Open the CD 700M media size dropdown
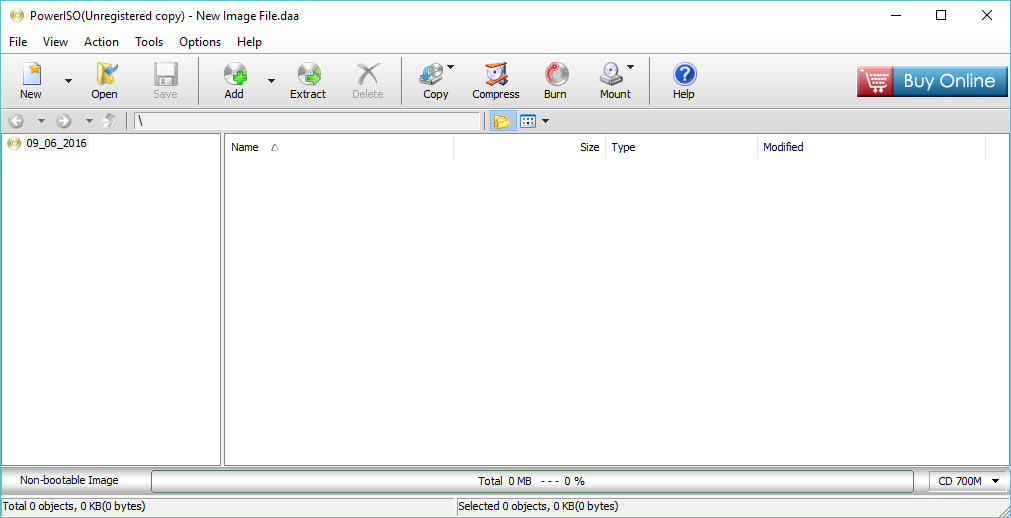Image resolution: width=1011 pixels, height=518 pixels. pos(968,481)
